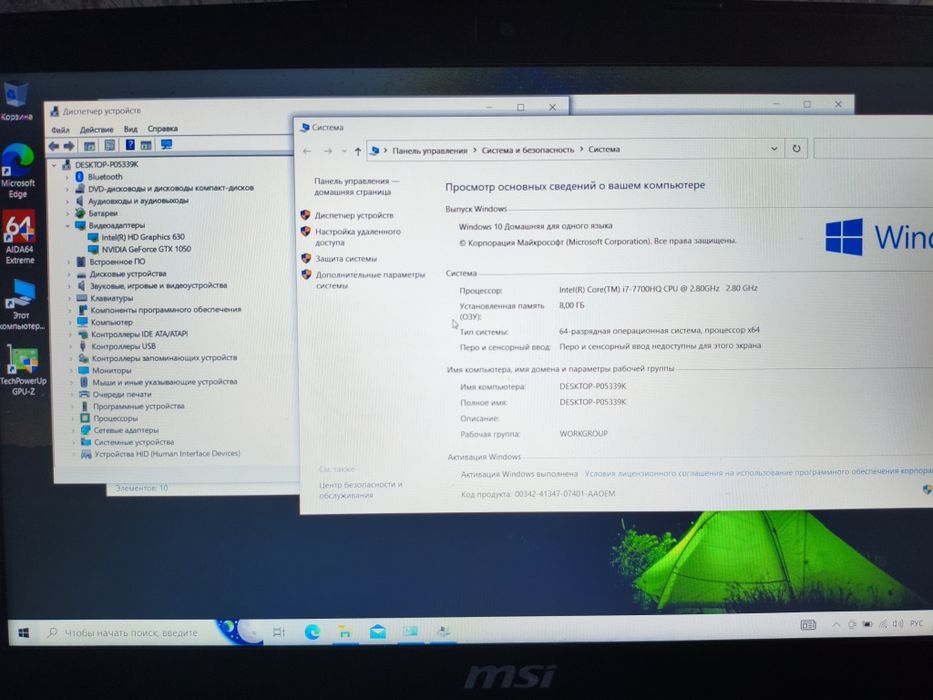Open the Справка menu in Device Manager
The width and height of the screenshot is (933, 700).
162,128
